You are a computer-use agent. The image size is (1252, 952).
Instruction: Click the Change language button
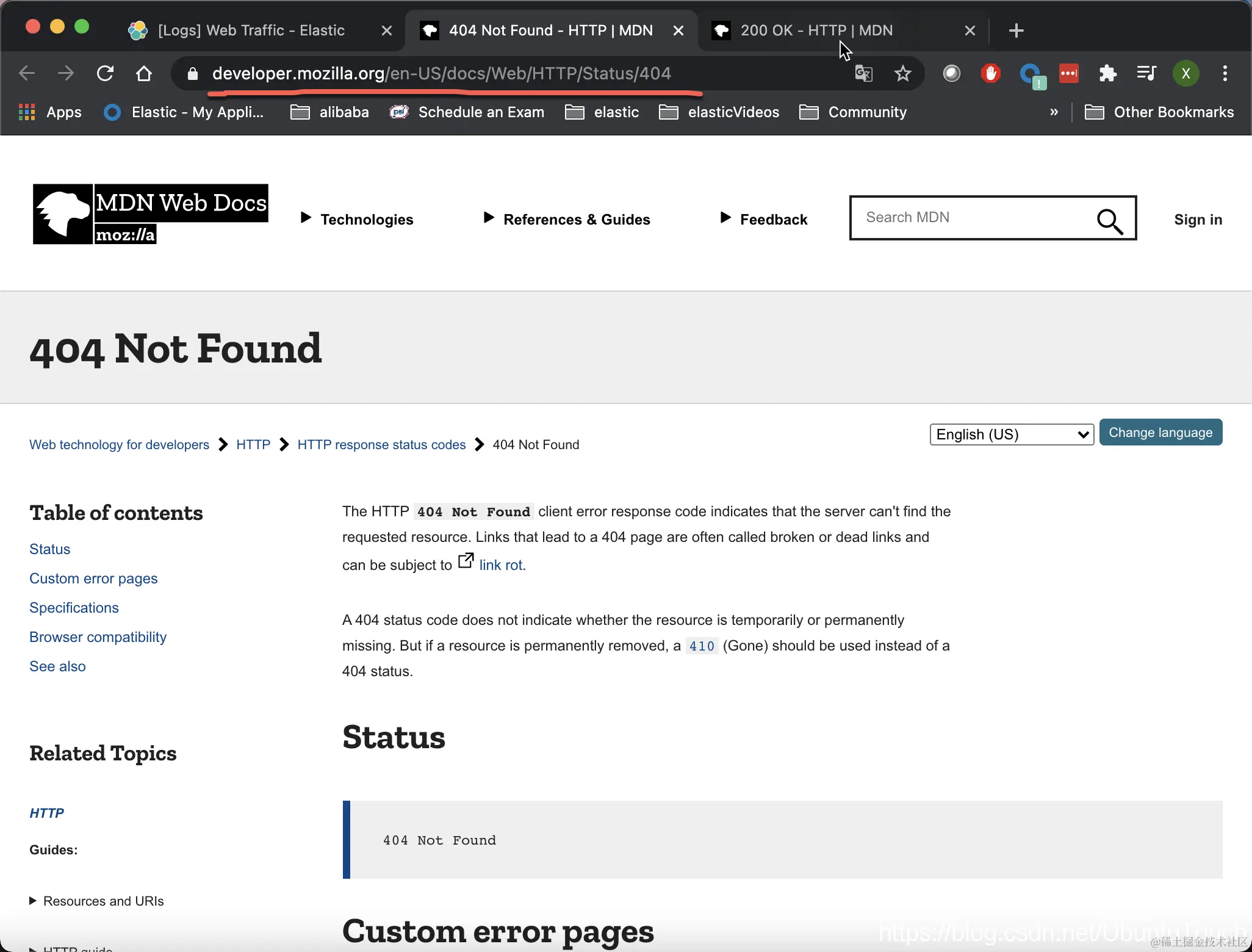pos(1160,433)
